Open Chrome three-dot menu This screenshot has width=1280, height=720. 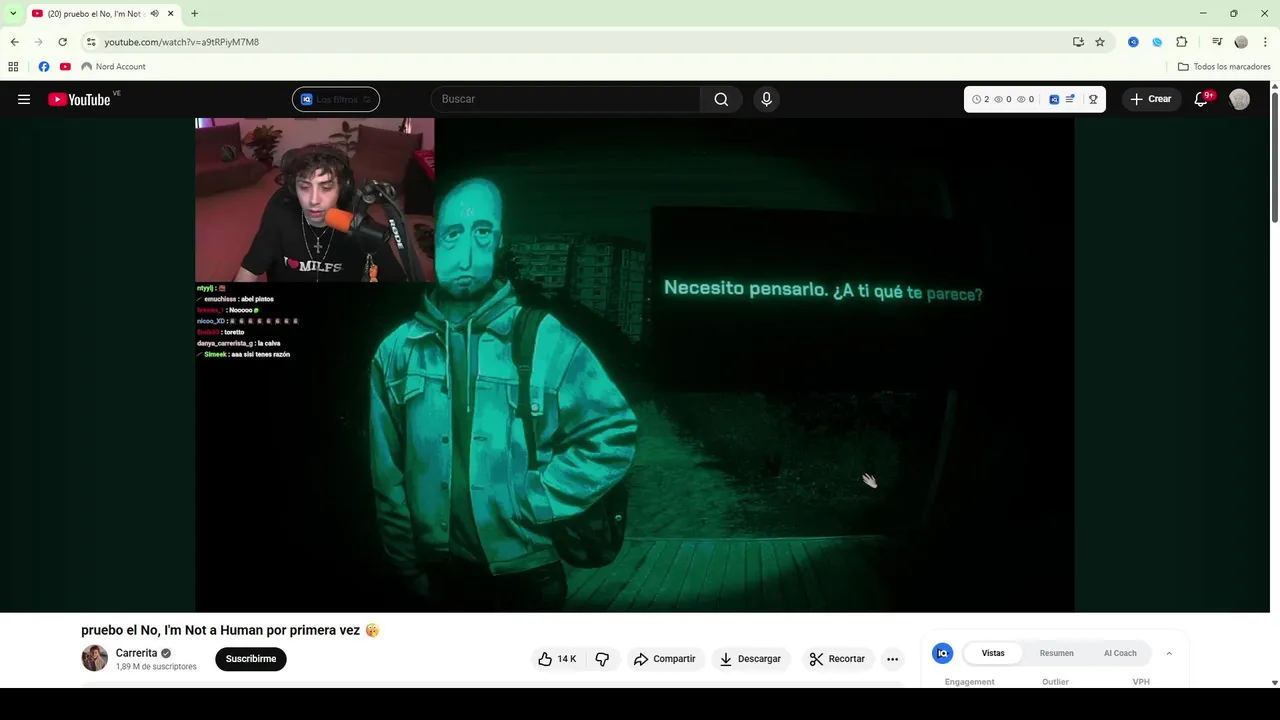1265,42
